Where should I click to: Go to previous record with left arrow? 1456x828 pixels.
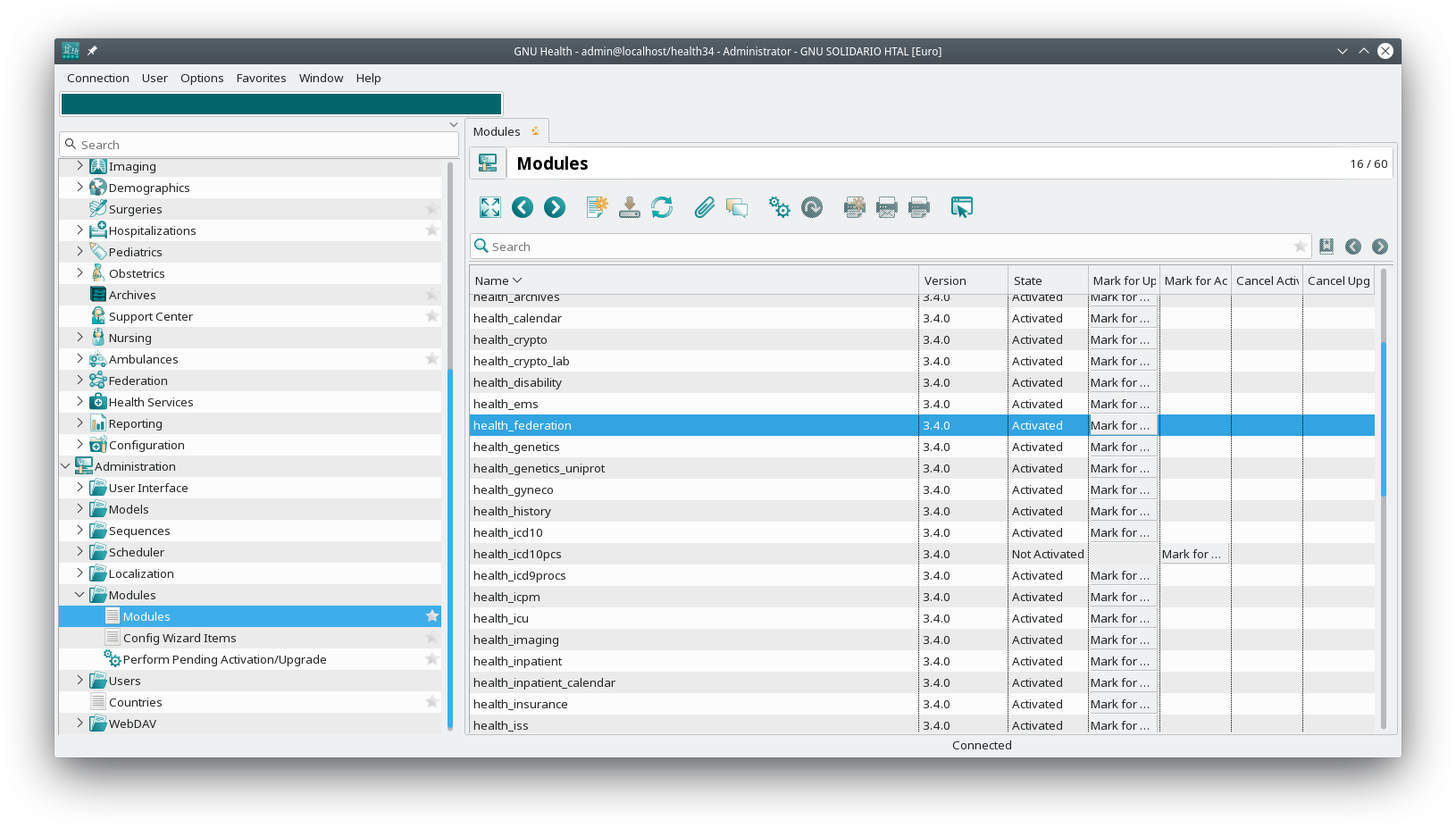pyautogui.click(x=523, y=207)
